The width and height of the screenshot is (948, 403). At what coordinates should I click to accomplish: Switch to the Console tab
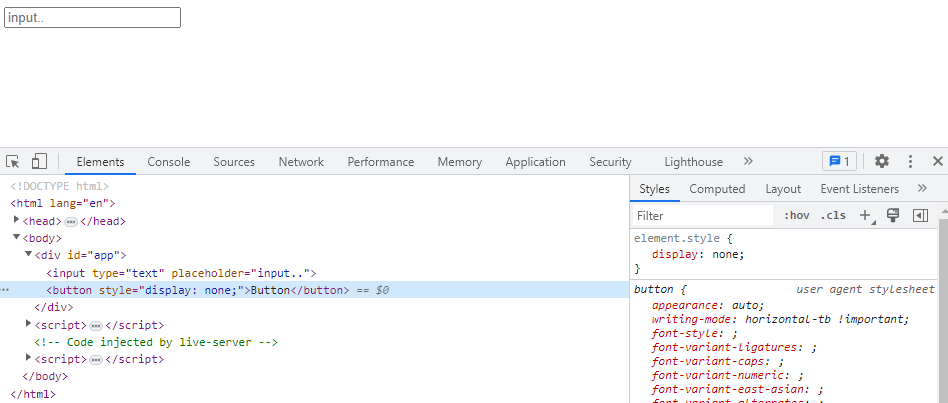[x=169, y=162]
